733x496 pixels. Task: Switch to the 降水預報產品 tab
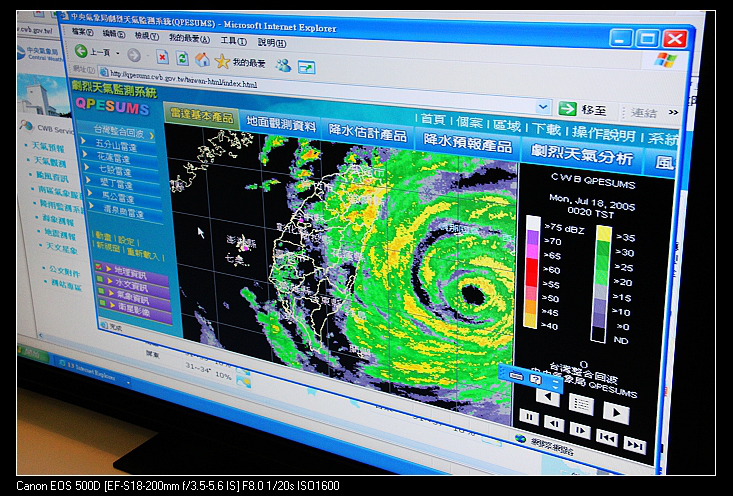coord(467,142)
